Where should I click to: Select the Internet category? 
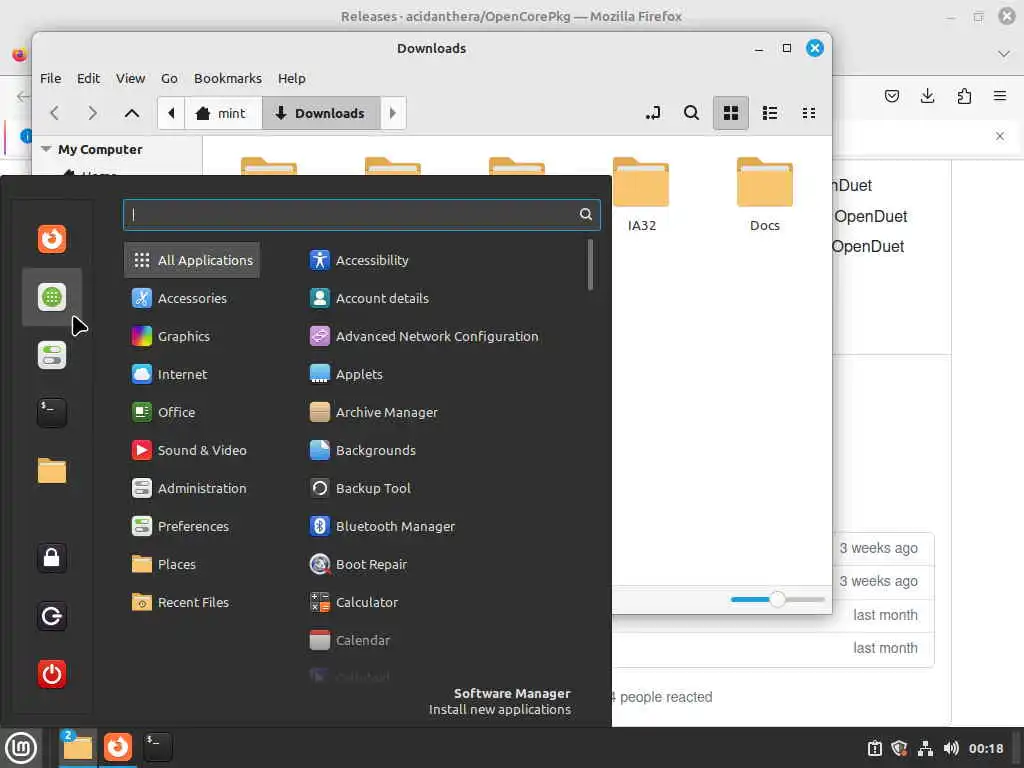169,374
